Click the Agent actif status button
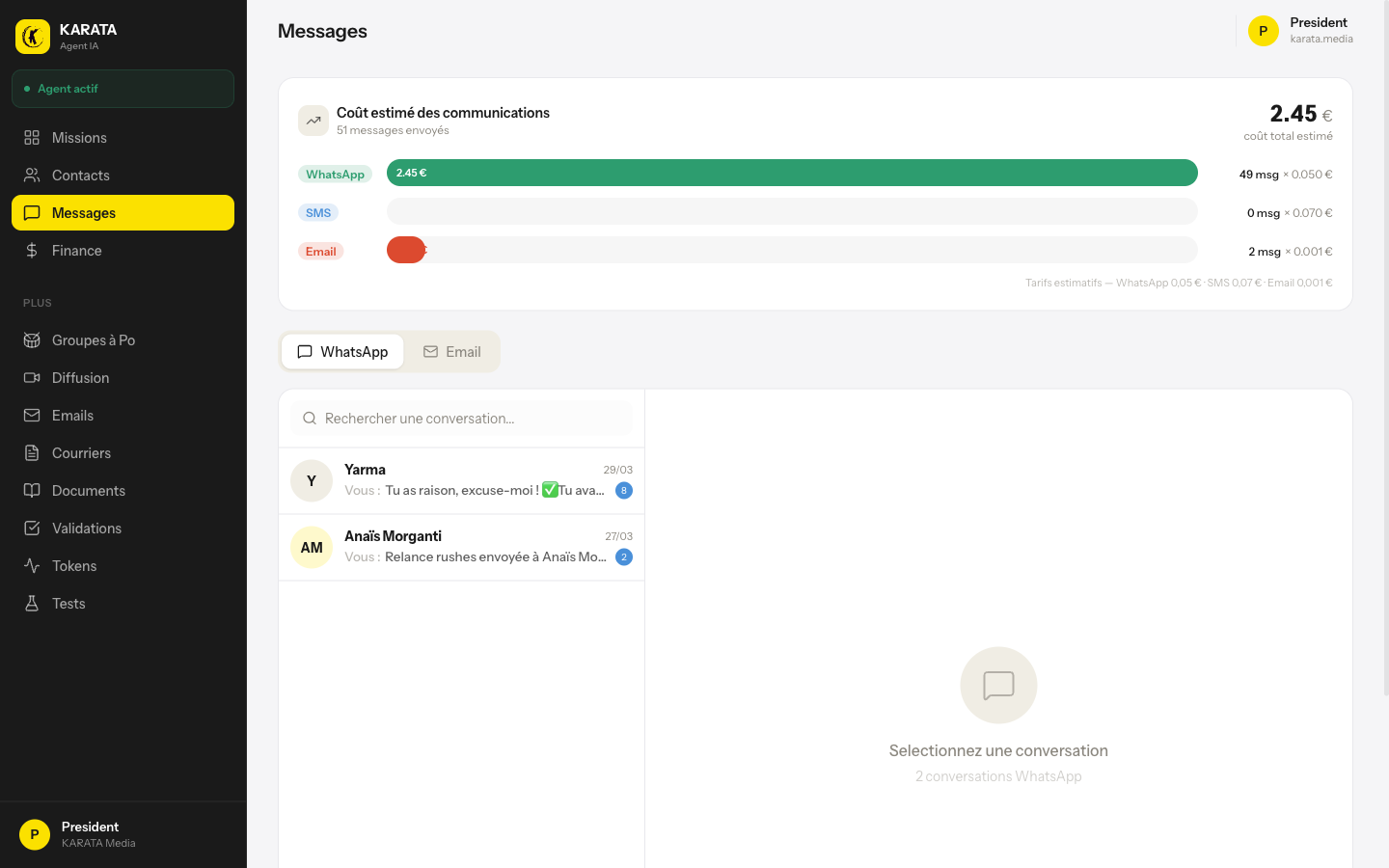Image resolution: width=1389 pixels, height=868 pixels. pyautogui.click(x=123, y=89)
